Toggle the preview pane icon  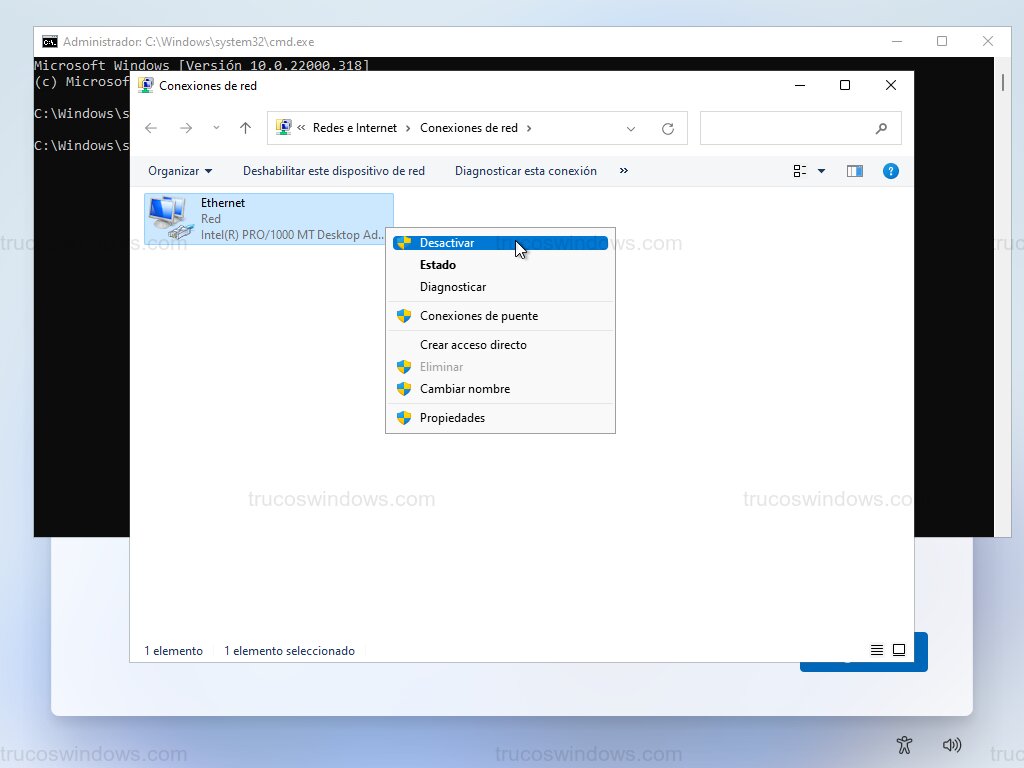click(x=854, y=171)
